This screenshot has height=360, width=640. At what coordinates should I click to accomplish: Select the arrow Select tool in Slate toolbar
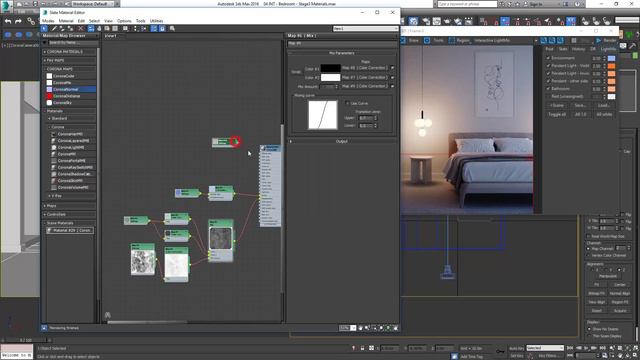tap(44, 29)
